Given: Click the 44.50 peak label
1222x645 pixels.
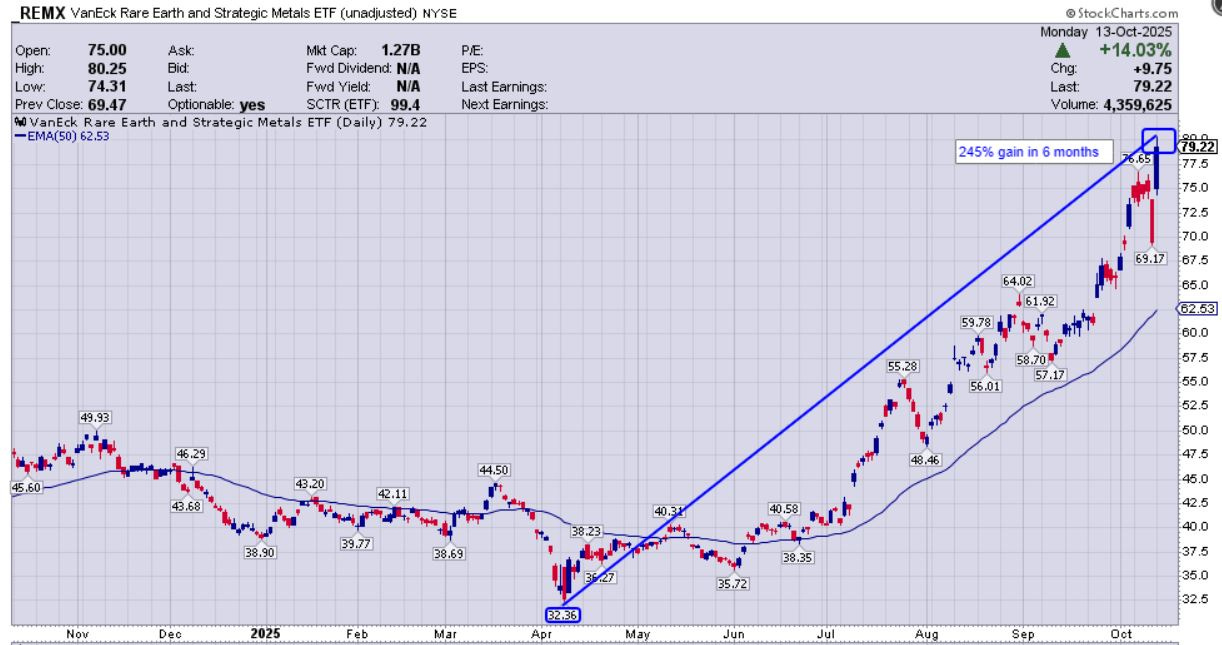Looking at the screenshot, I should coord(494,470).
